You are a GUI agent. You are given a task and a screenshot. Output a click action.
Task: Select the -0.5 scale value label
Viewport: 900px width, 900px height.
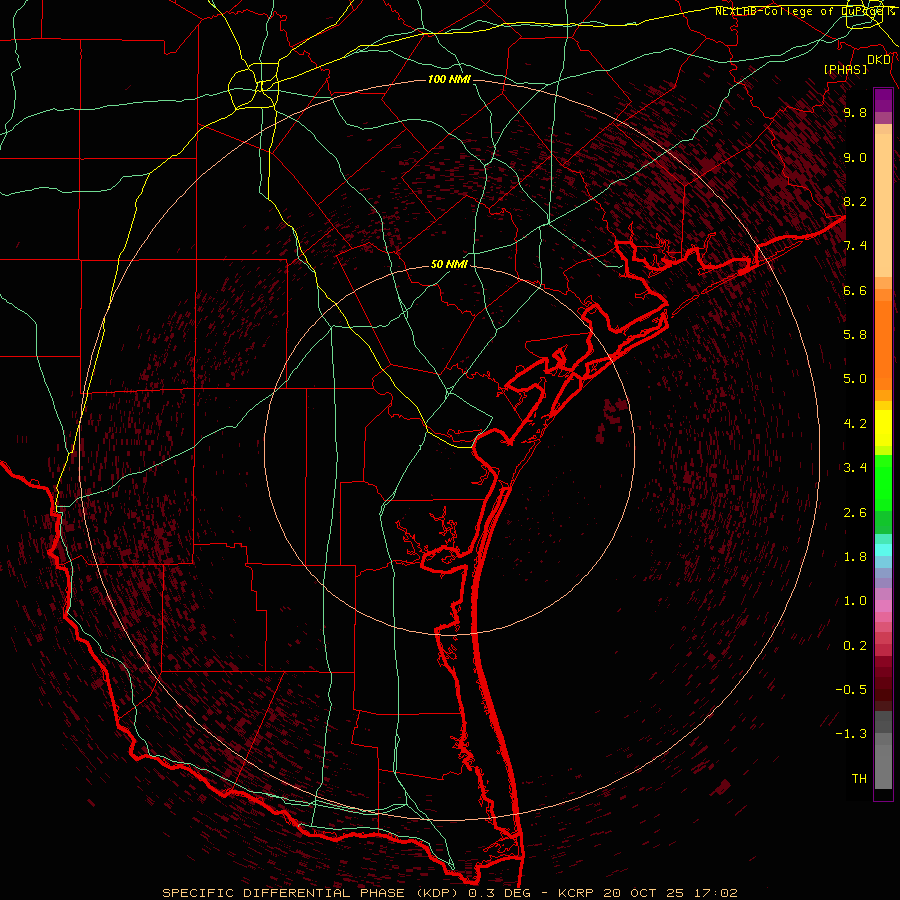coord(851,690)
